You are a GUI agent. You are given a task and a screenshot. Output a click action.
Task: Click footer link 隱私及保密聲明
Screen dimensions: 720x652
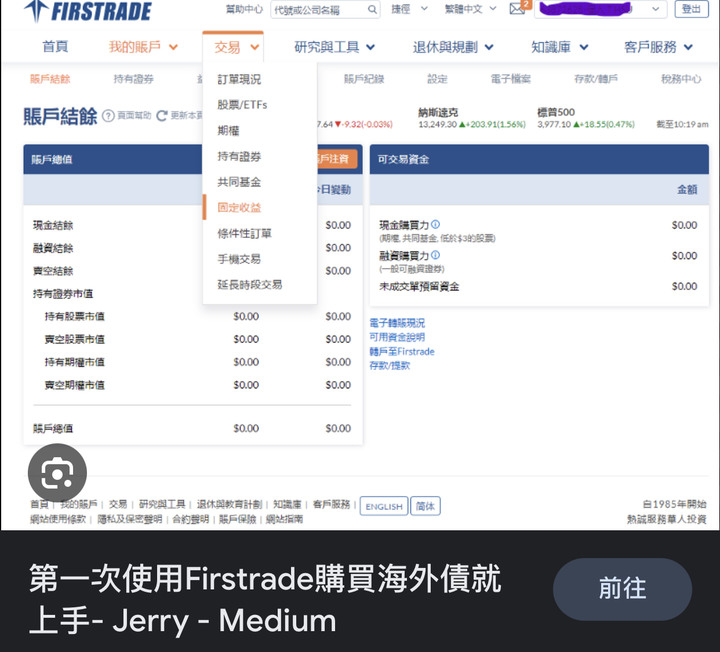point(129,519)
